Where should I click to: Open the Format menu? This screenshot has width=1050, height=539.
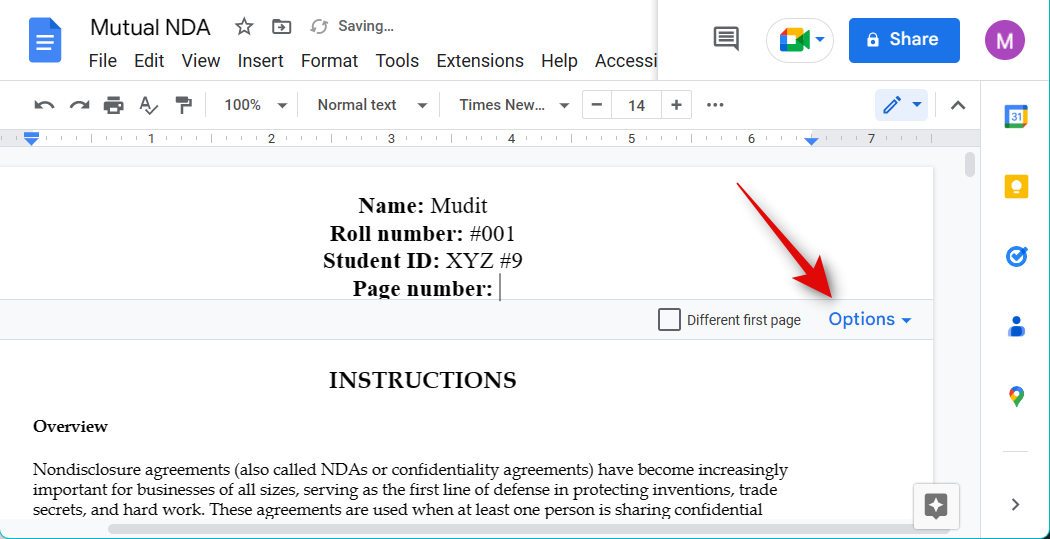click(329, 61)
